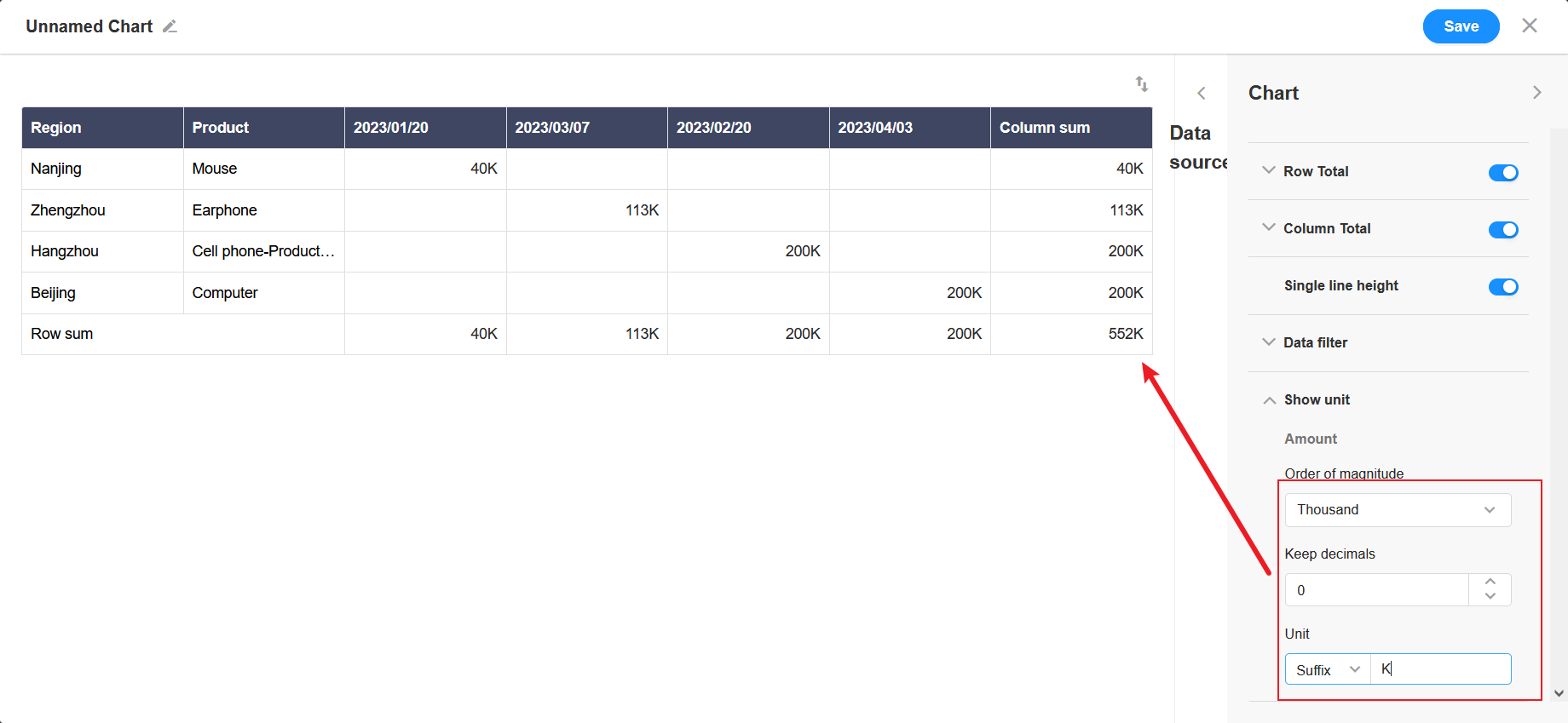Click the pencil icon to rename the chart
Screen dimensions: 1568x723
pos(170,26)
